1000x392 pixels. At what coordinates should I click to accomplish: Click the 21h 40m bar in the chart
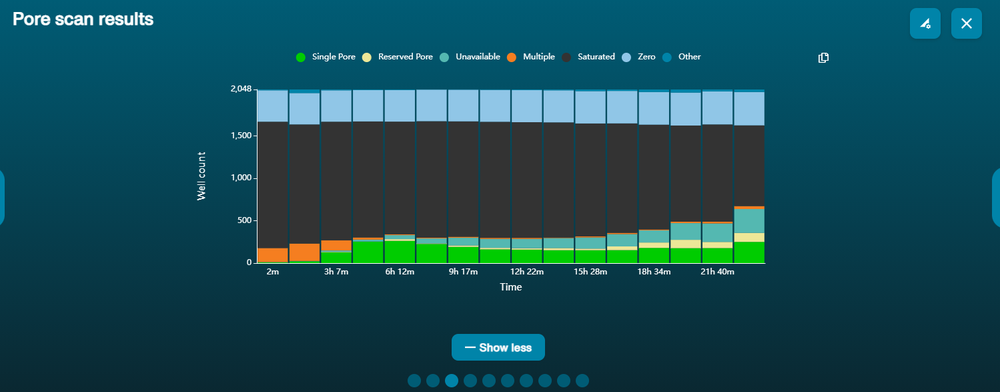tap(717, 177)
